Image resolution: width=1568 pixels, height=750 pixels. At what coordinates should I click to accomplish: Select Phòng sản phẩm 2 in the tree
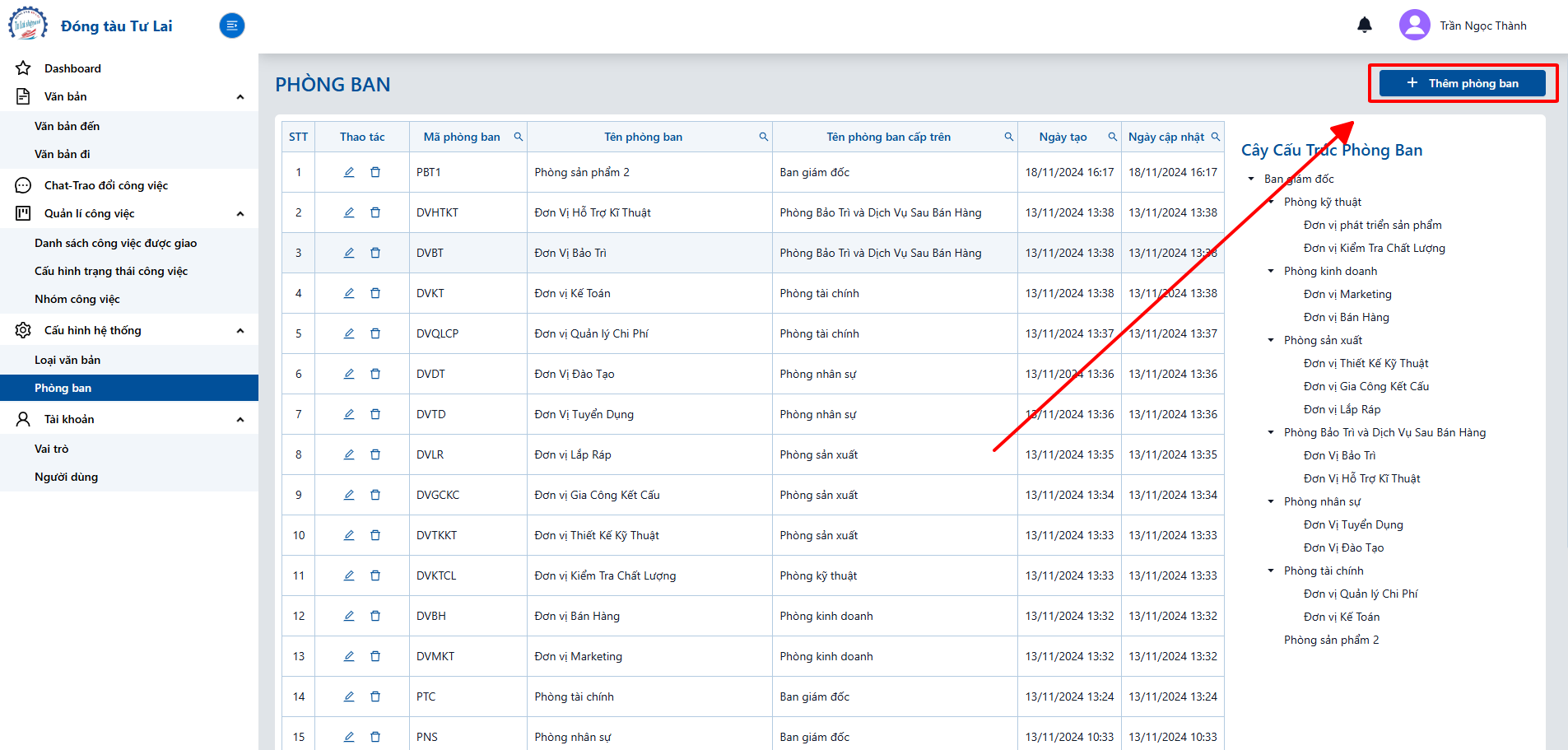tap(1331, 640)
